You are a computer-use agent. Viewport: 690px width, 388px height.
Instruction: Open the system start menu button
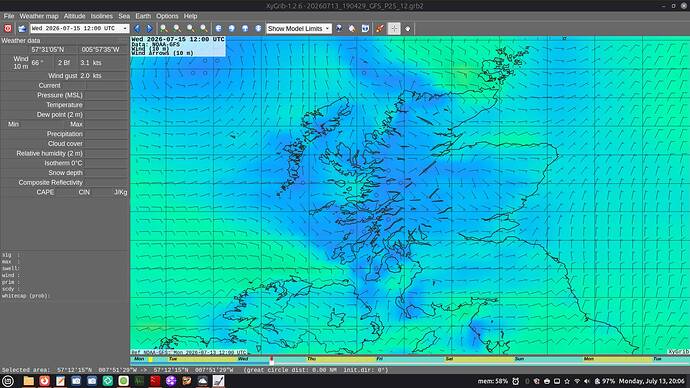coord(8,381)
